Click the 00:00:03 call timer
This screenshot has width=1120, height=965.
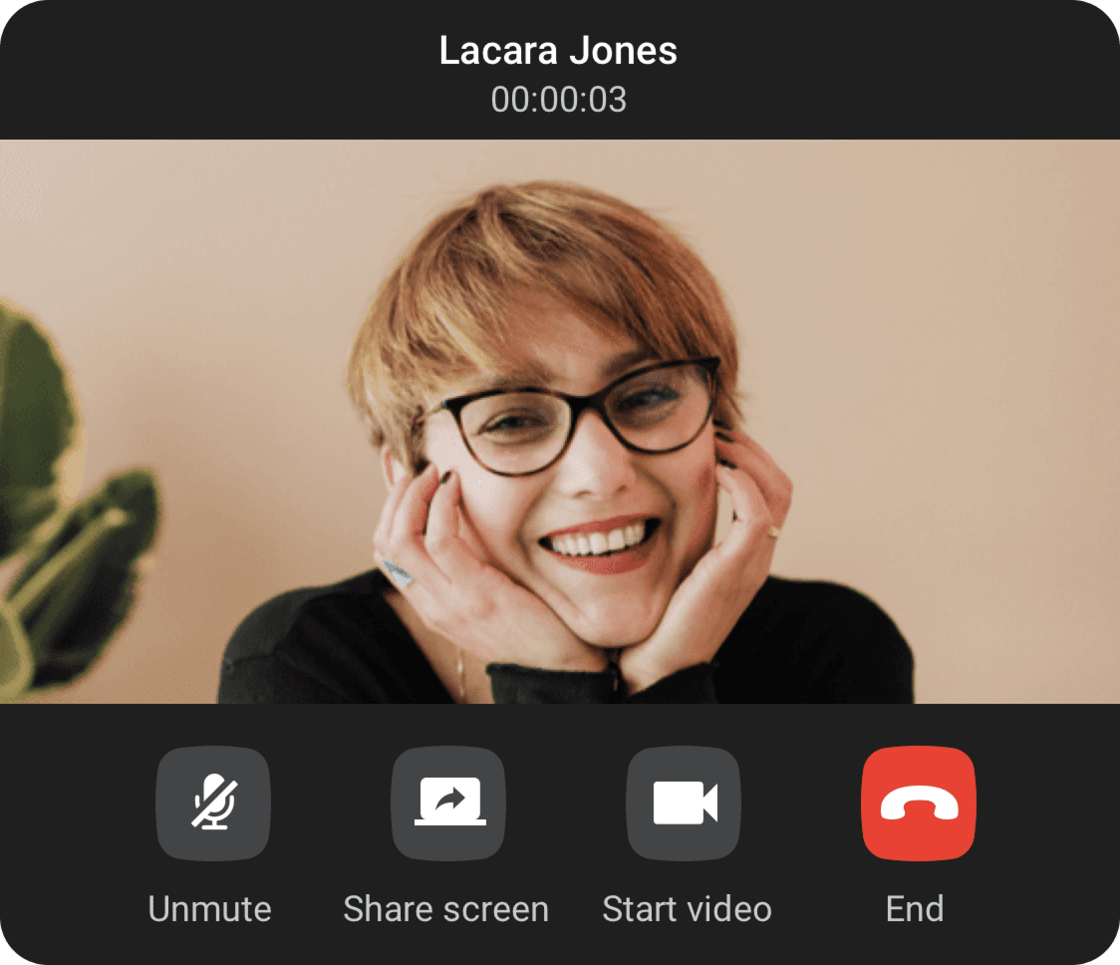[x=558, y=99]
